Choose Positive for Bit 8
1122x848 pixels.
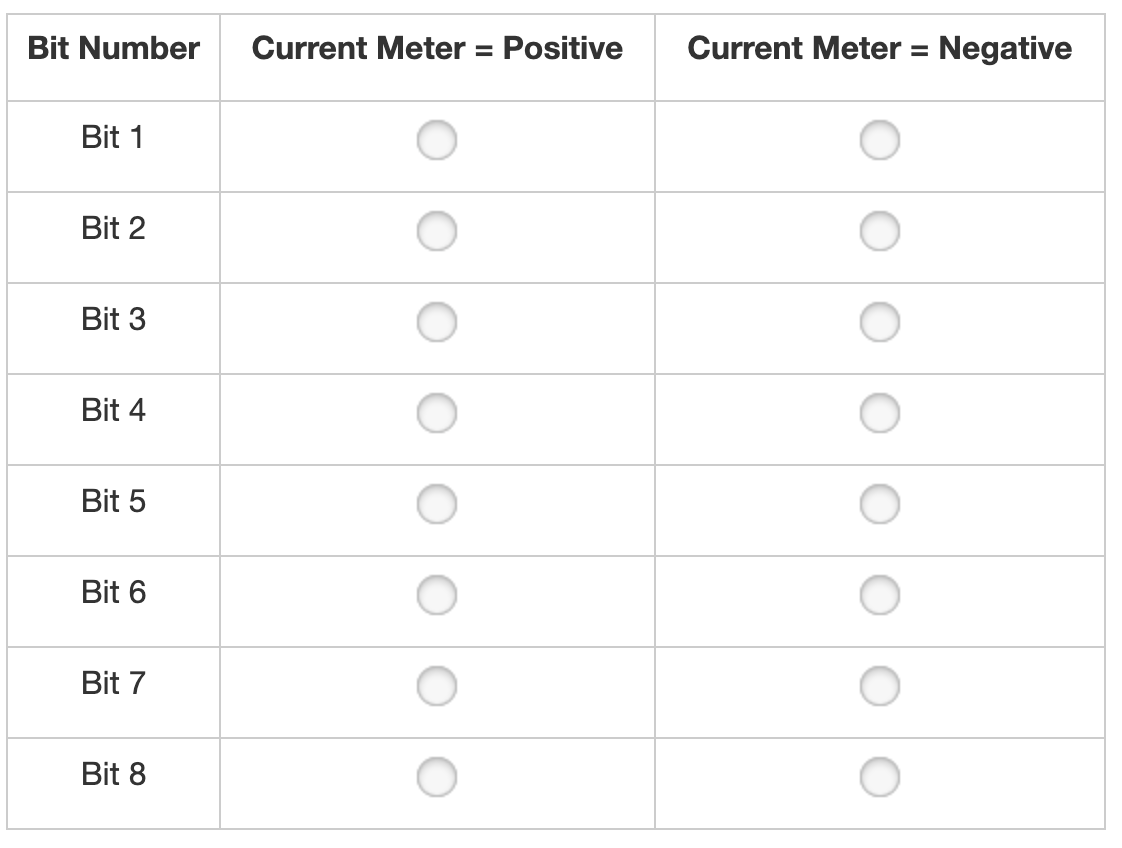437,778
